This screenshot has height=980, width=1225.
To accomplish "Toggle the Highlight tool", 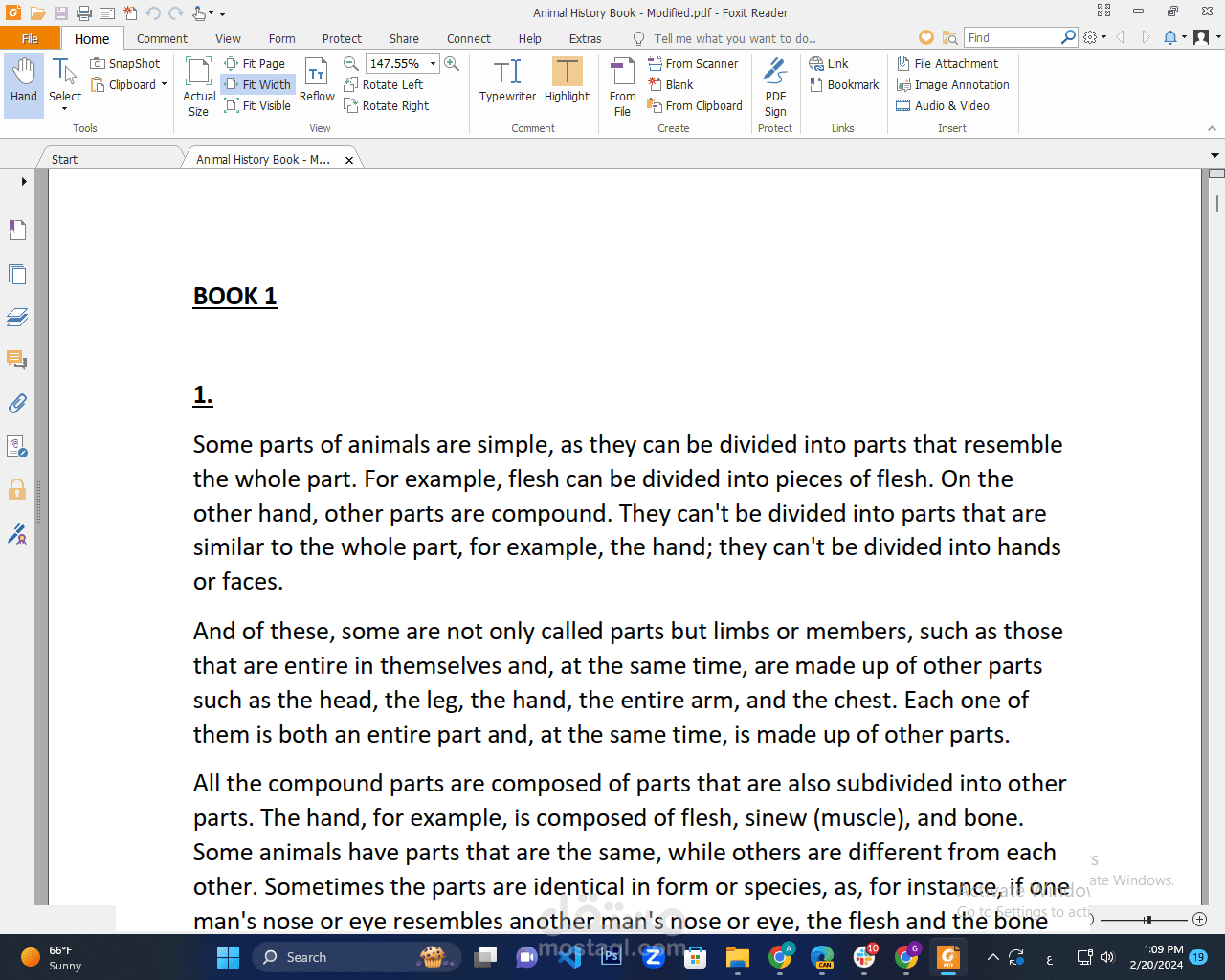I will [568, 80].
